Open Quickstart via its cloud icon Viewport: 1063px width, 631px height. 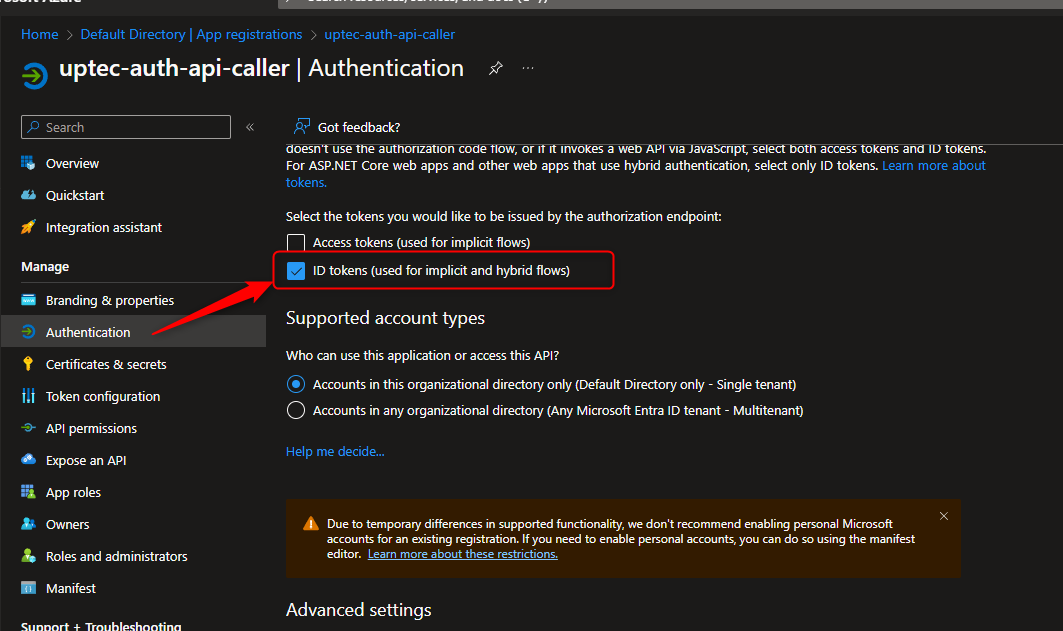29,195
